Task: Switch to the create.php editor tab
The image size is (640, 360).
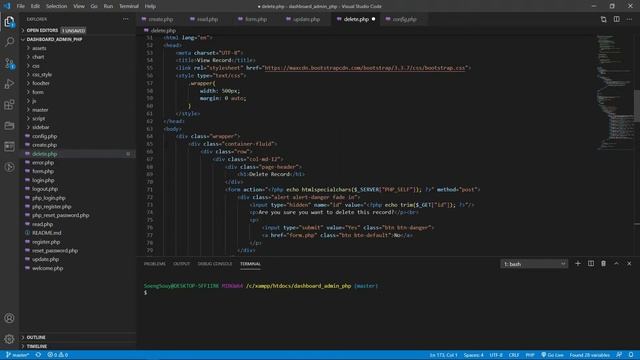Action: [160, 19]
